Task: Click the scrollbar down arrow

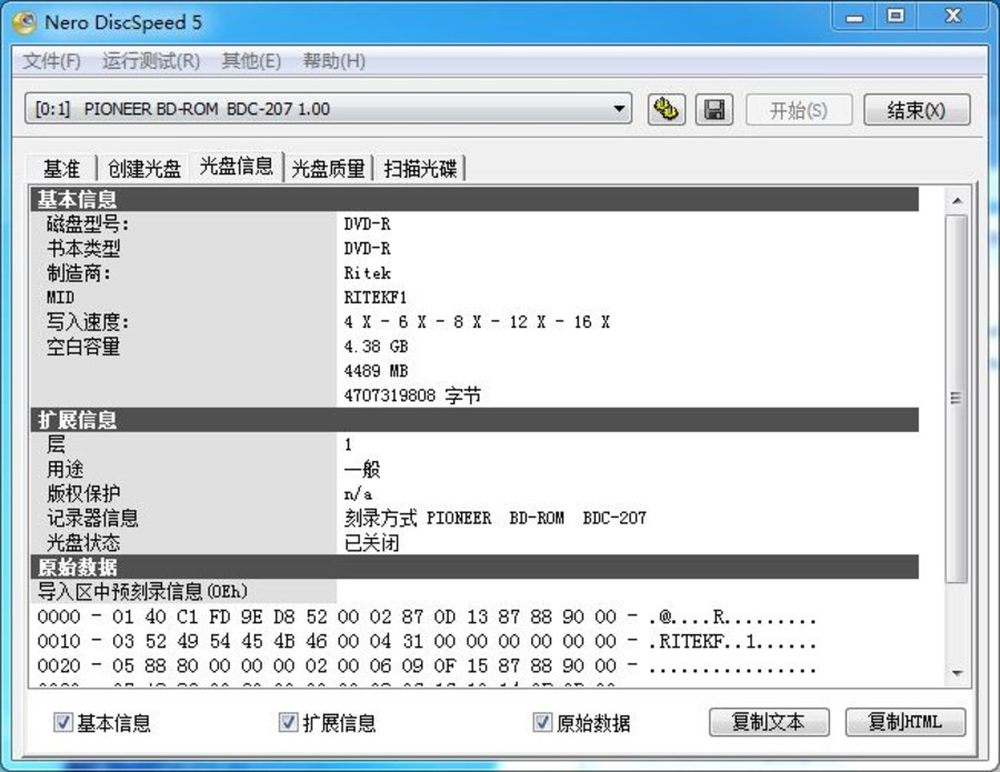Action: point(957,673)
